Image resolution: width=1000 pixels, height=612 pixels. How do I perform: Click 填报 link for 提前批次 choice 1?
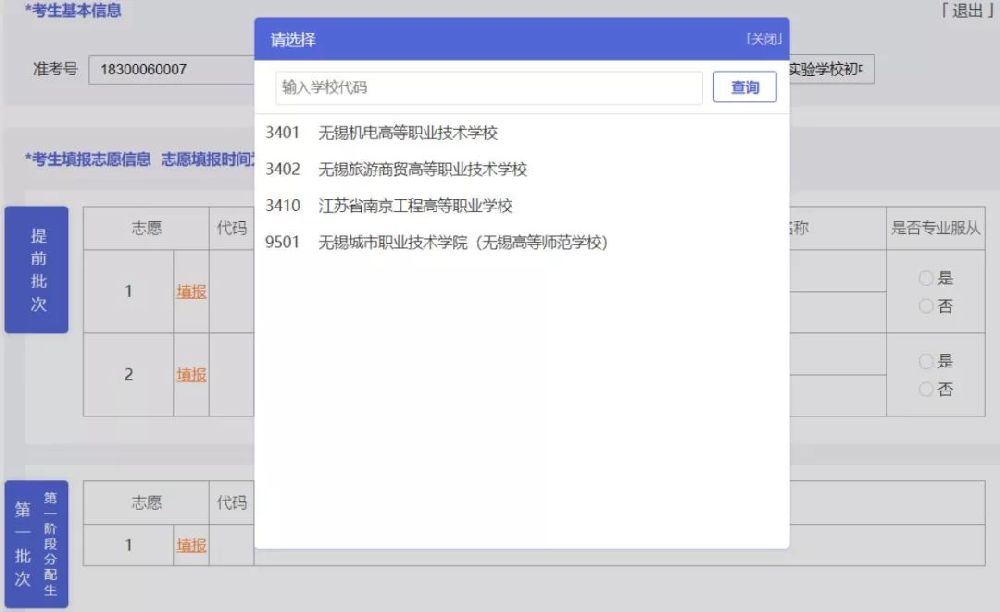[191, 291]
